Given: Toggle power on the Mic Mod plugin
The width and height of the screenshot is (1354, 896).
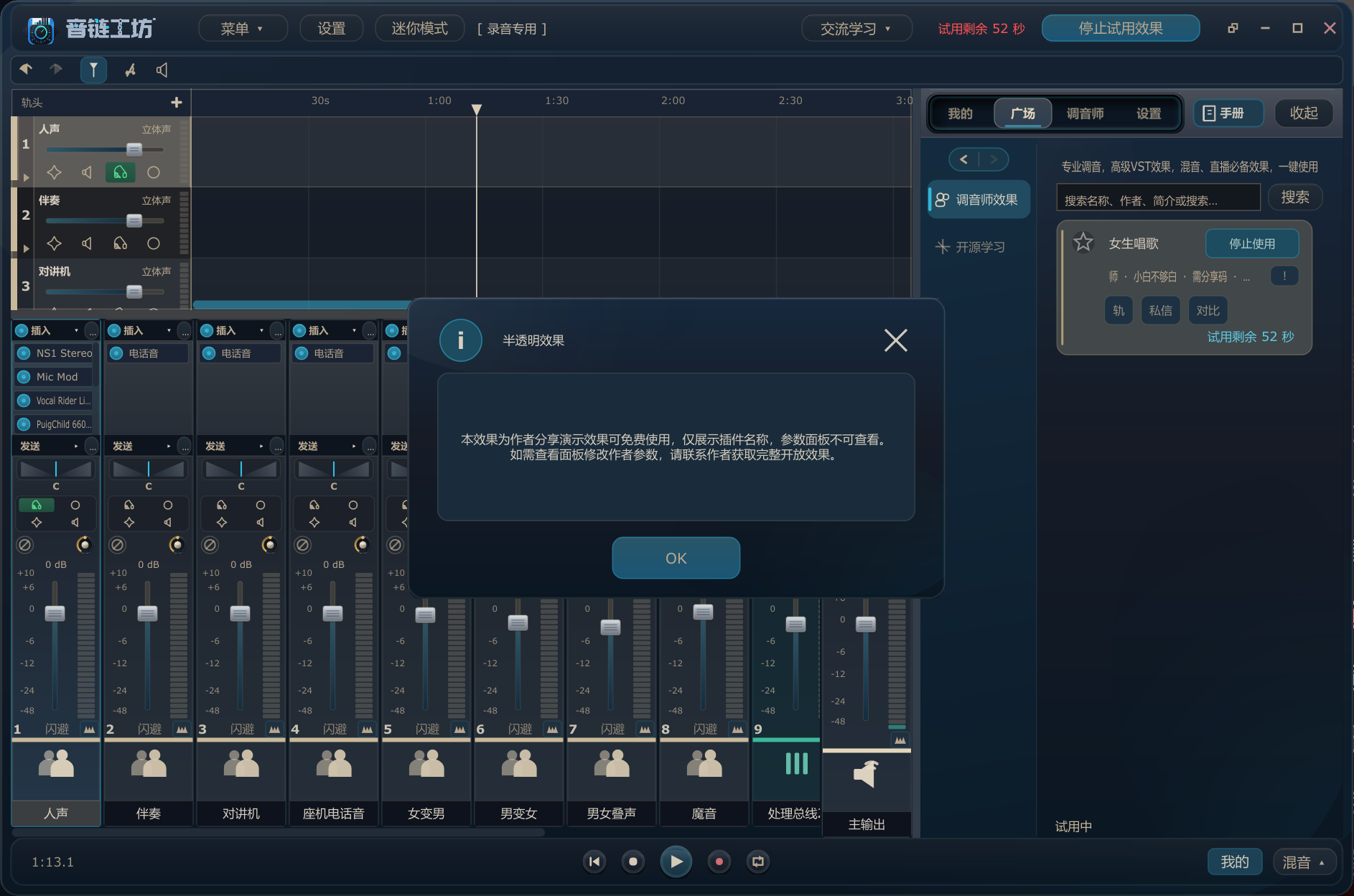Looking at the screenshot, I should coord(24,377).
